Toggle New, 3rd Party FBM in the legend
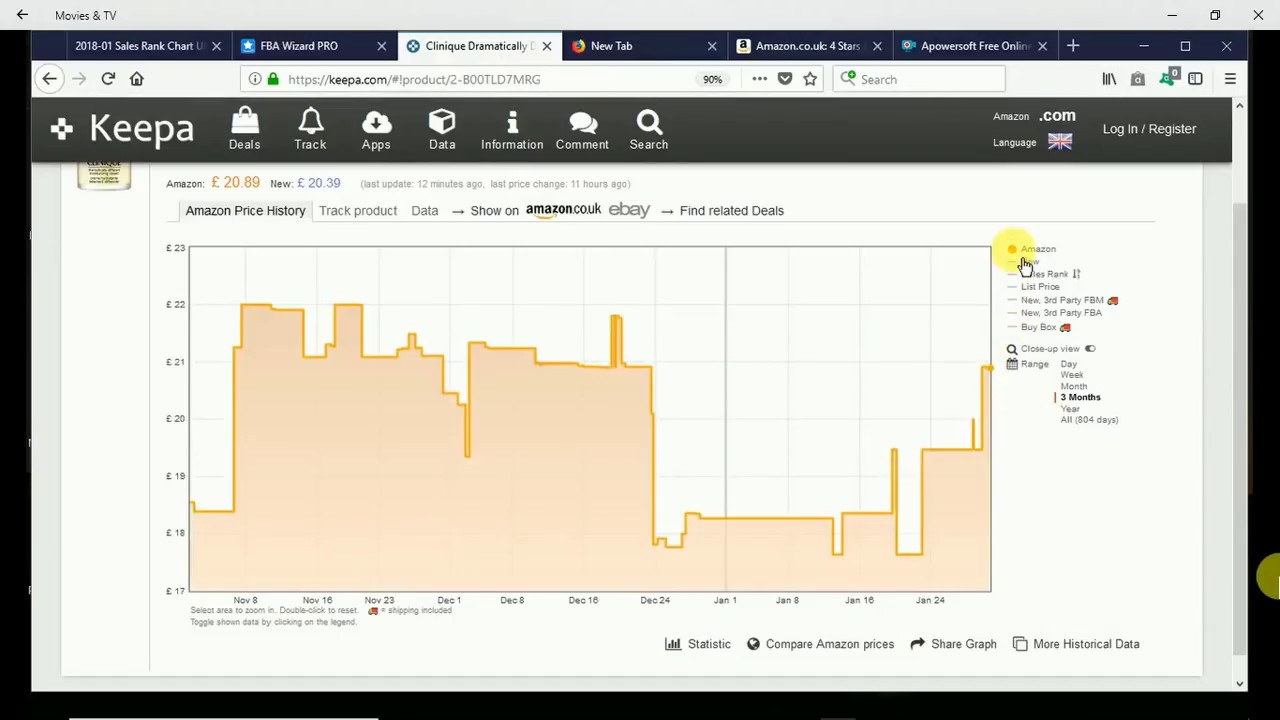The width and height of the screenshot is (1280, 720). [x=1063, y=300]
